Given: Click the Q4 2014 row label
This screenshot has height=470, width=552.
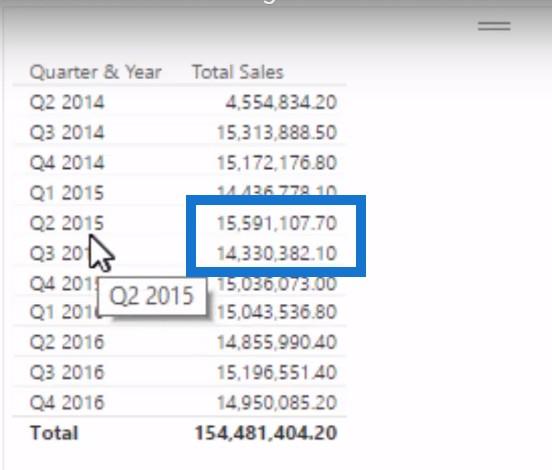Looking at the screenshot, I should [x=67, y=163].
